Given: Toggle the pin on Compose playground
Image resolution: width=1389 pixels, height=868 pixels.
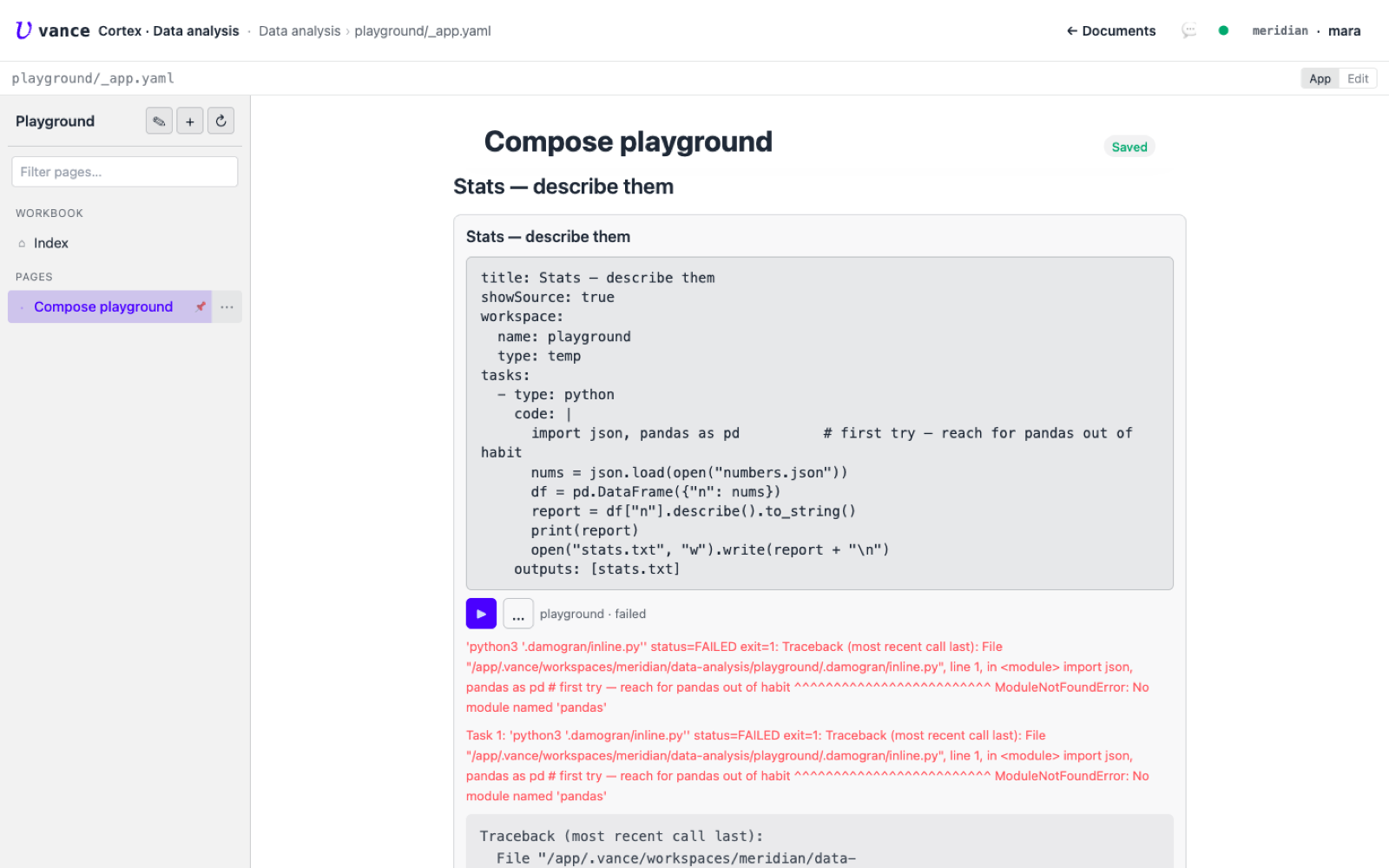Looking at the screenshot, I should coord(201,306).
